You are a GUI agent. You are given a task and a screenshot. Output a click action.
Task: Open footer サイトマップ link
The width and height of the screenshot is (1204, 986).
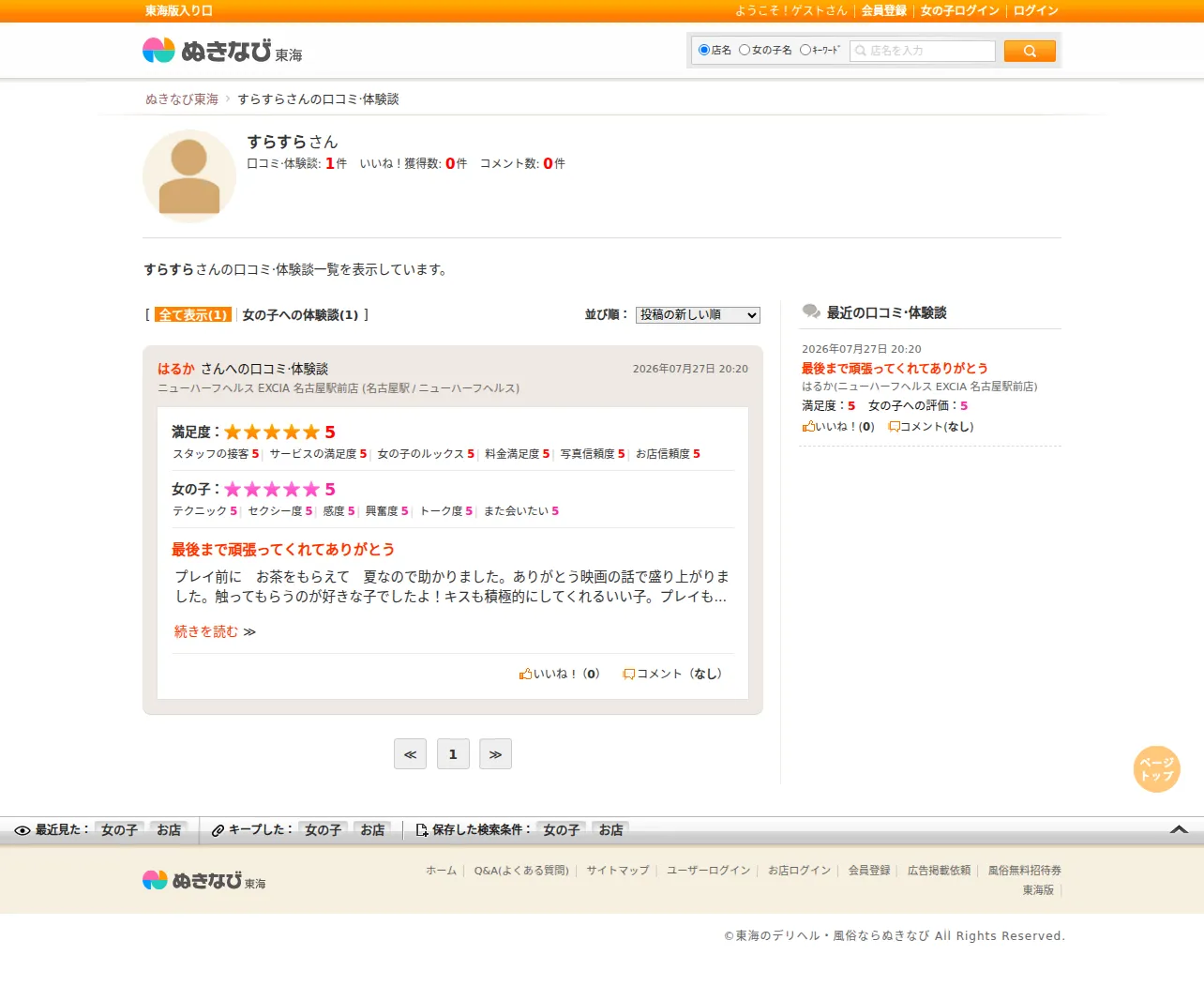coord(618,871)
